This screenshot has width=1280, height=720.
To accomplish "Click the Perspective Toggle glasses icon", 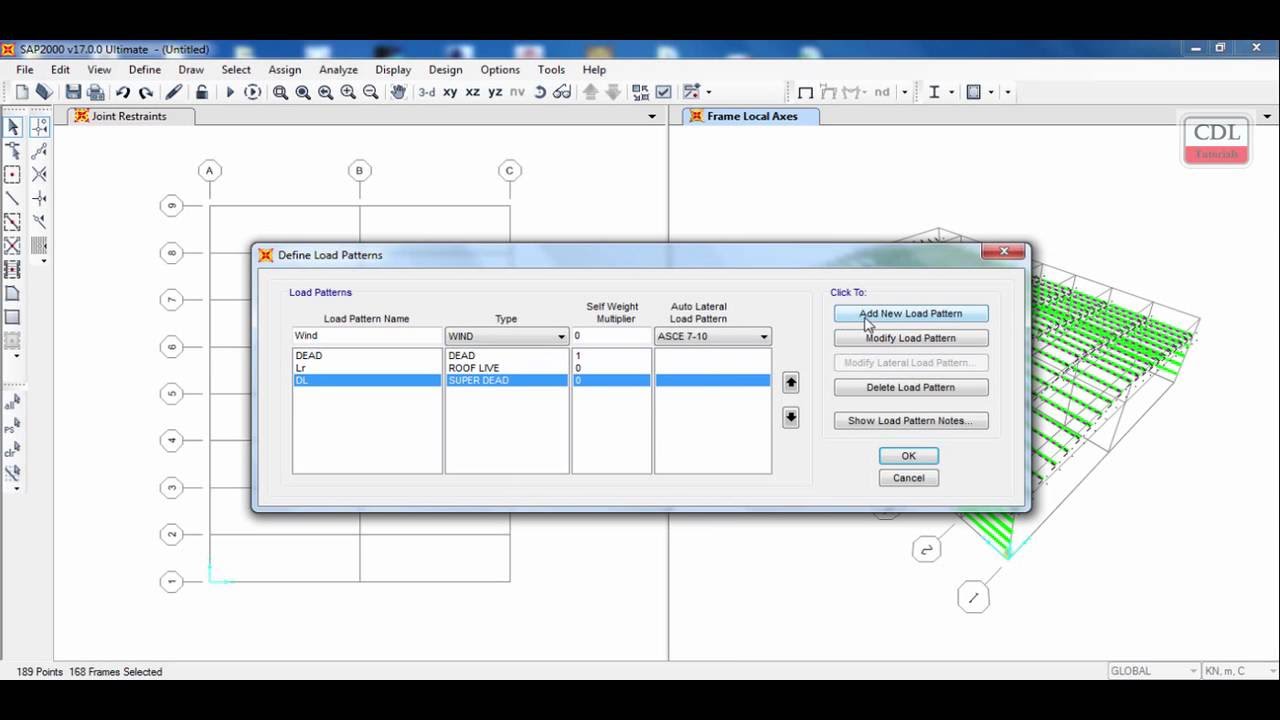I will (x=563, y=92).
